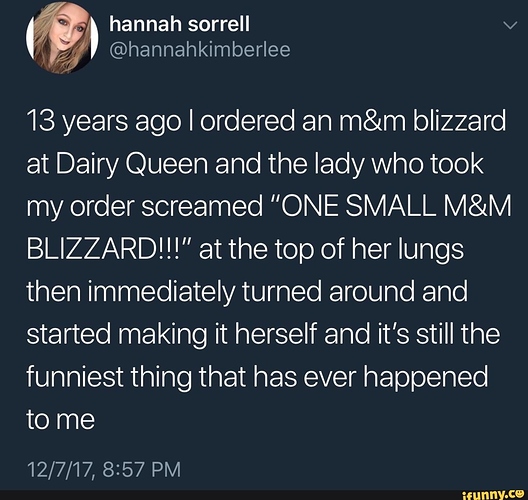Screen dimensions: 528x500
Task: Click the display name hannah sorrell
Action: 179,24
